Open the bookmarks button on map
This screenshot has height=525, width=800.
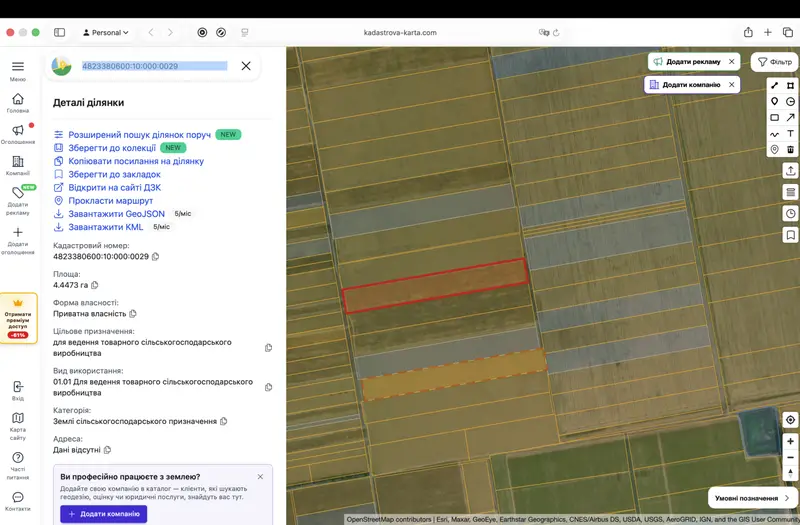[x=790, y=235]
